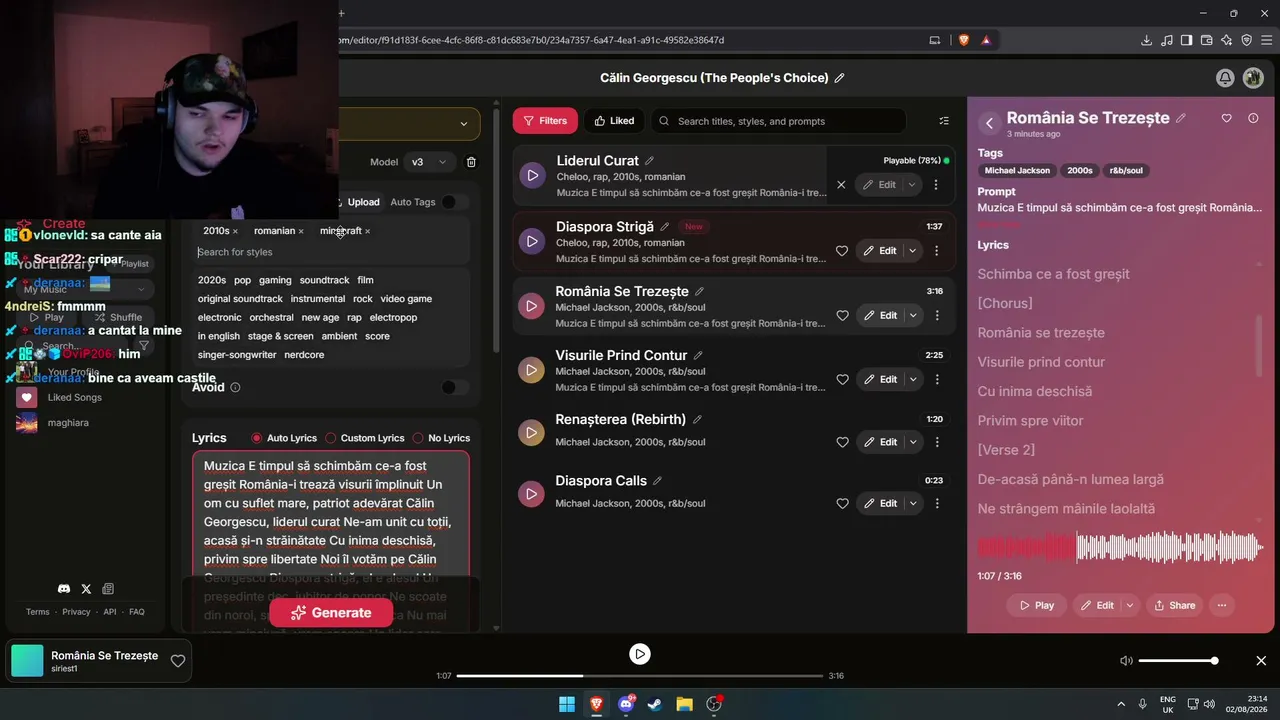Like the now-playing song in player bar
This screenshot has height=720, width=1280.
(x=178, y=661)
